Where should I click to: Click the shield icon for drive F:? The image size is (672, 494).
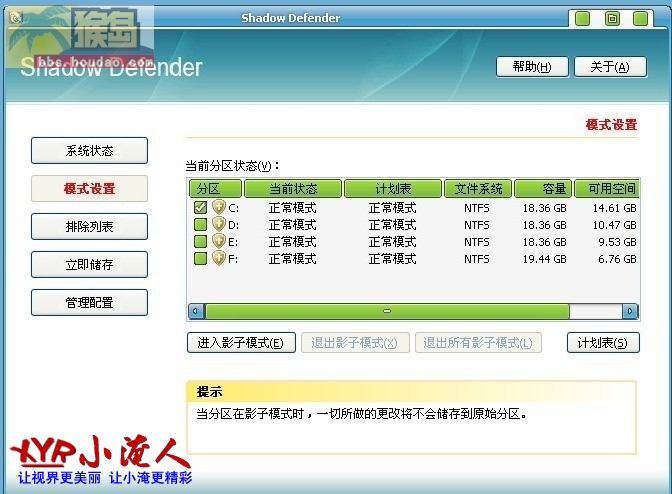[x=219, y=258]
